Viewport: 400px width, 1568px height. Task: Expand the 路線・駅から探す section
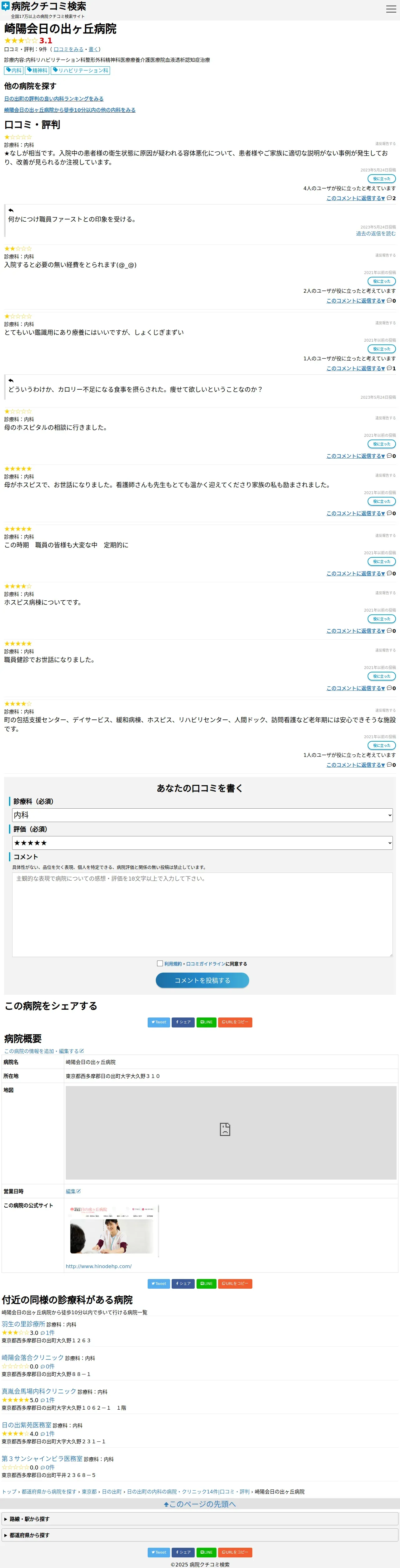tap(200, 1519)
